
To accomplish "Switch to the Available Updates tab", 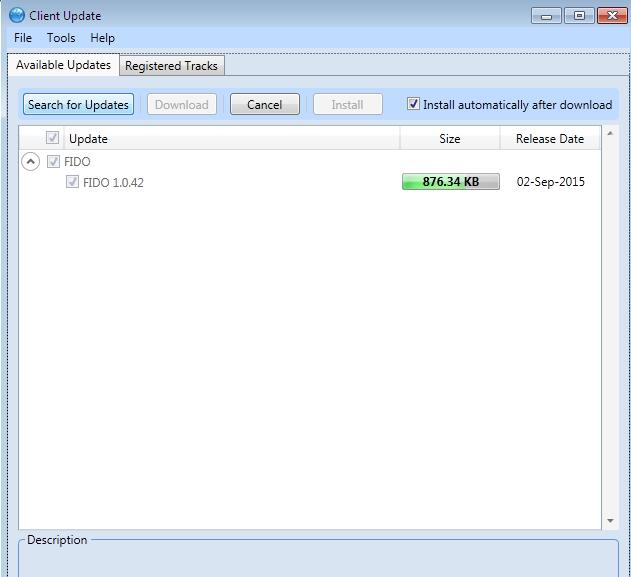I will click(63, 65).
